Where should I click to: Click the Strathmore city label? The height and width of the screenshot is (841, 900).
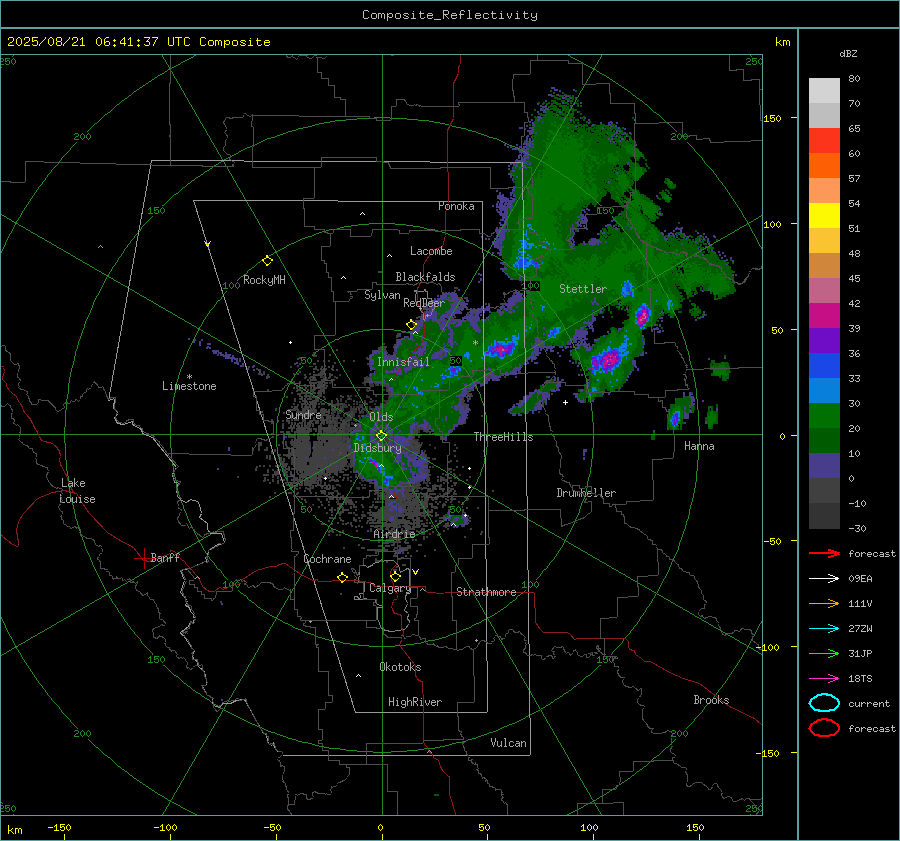click(x=486, y=592)
